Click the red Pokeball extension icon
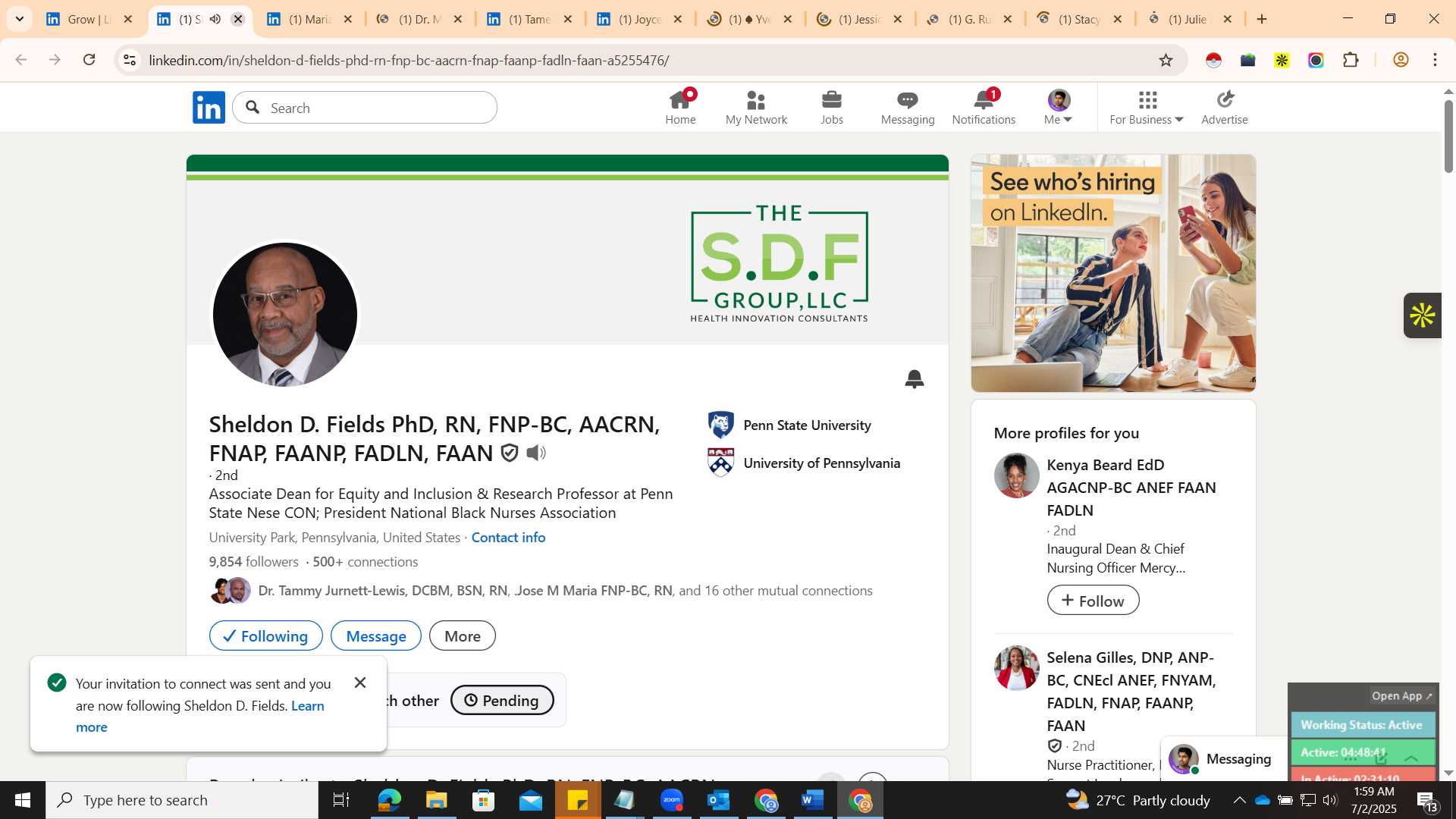1456x819 pixels. [x=1213, y=60]
